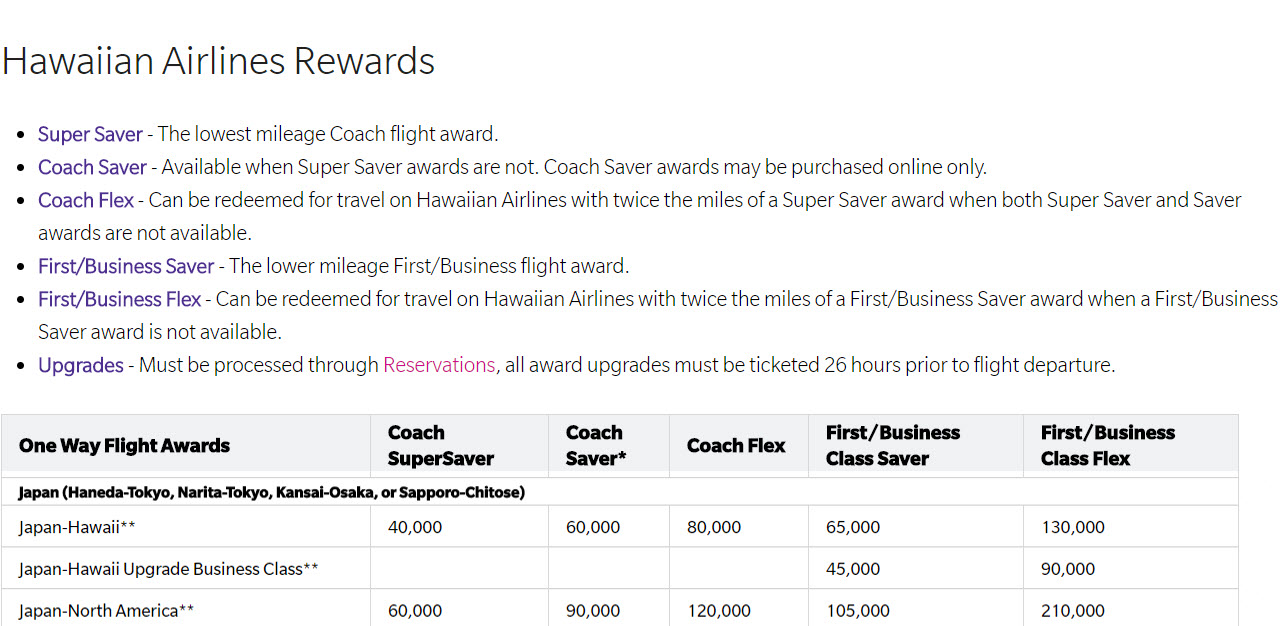Click the First/Business Saver term
The image size is (1288, 626).
[126, 266]
